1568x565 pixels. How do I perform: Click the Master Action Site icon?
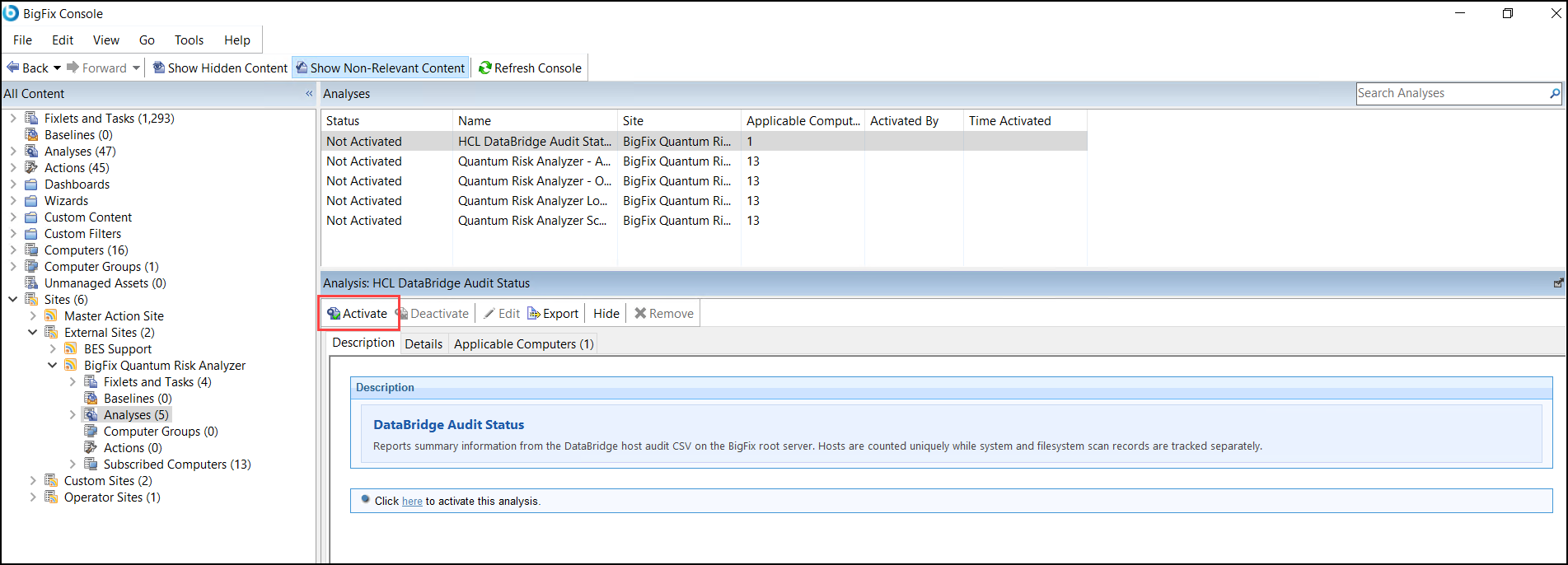click(51, 315)
